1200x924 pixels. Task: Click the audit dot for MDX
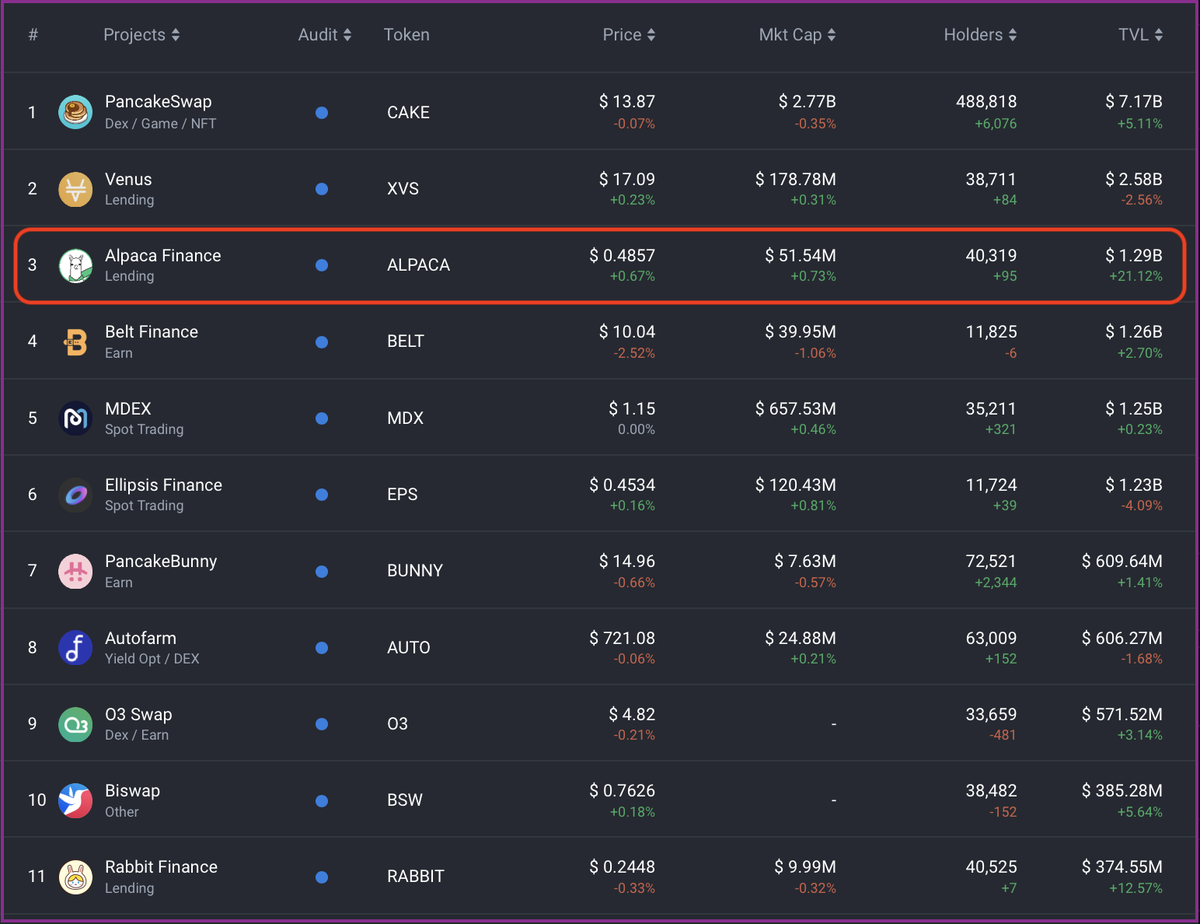click(x=322, y=418)
